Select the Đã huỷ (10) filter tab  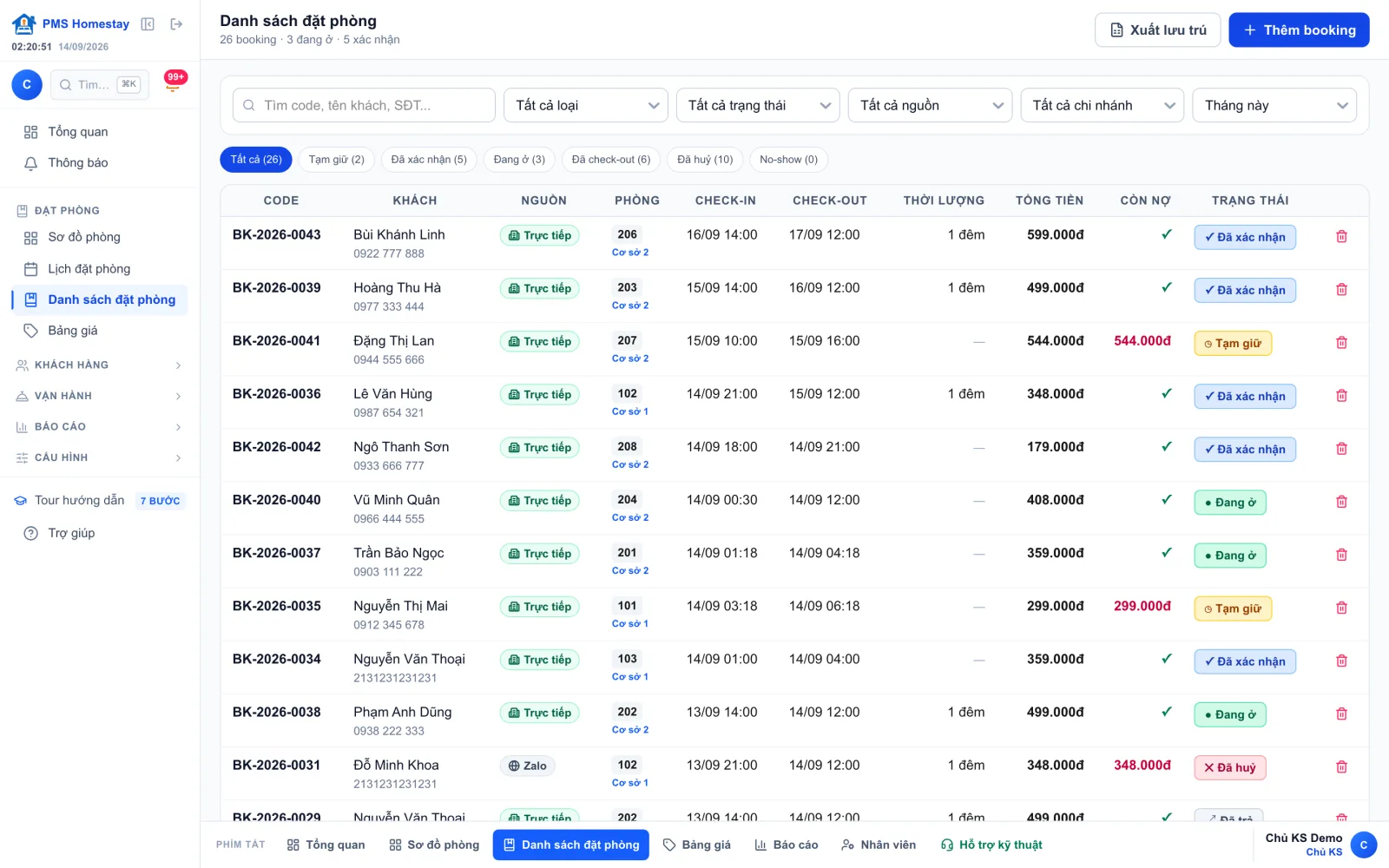click(705, 160)
